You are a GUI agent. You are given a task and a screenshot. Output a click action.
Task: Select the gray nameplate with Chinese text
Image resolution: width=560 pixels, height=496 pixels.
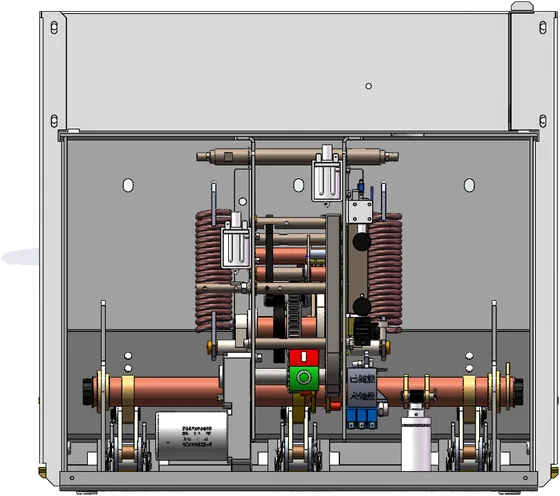tap(362, 388)
